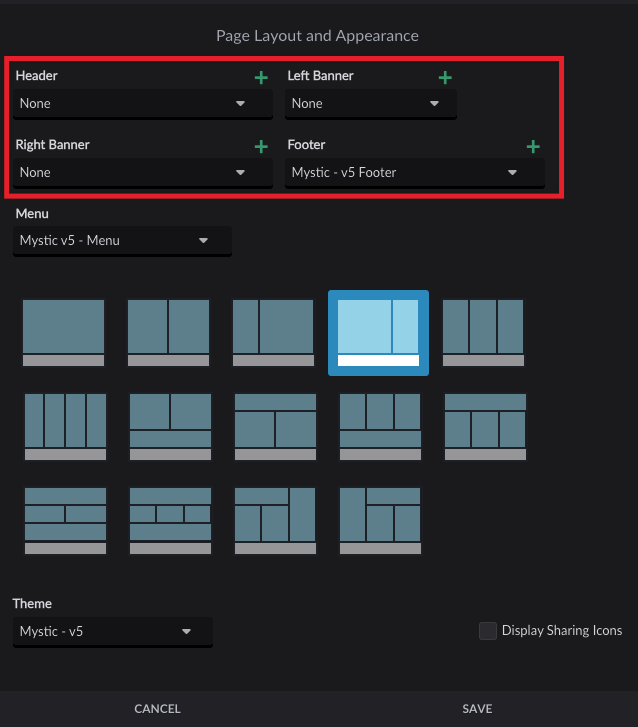638x727 pixels.
Task: Select layout with tall right column
Action: point(275,521)
